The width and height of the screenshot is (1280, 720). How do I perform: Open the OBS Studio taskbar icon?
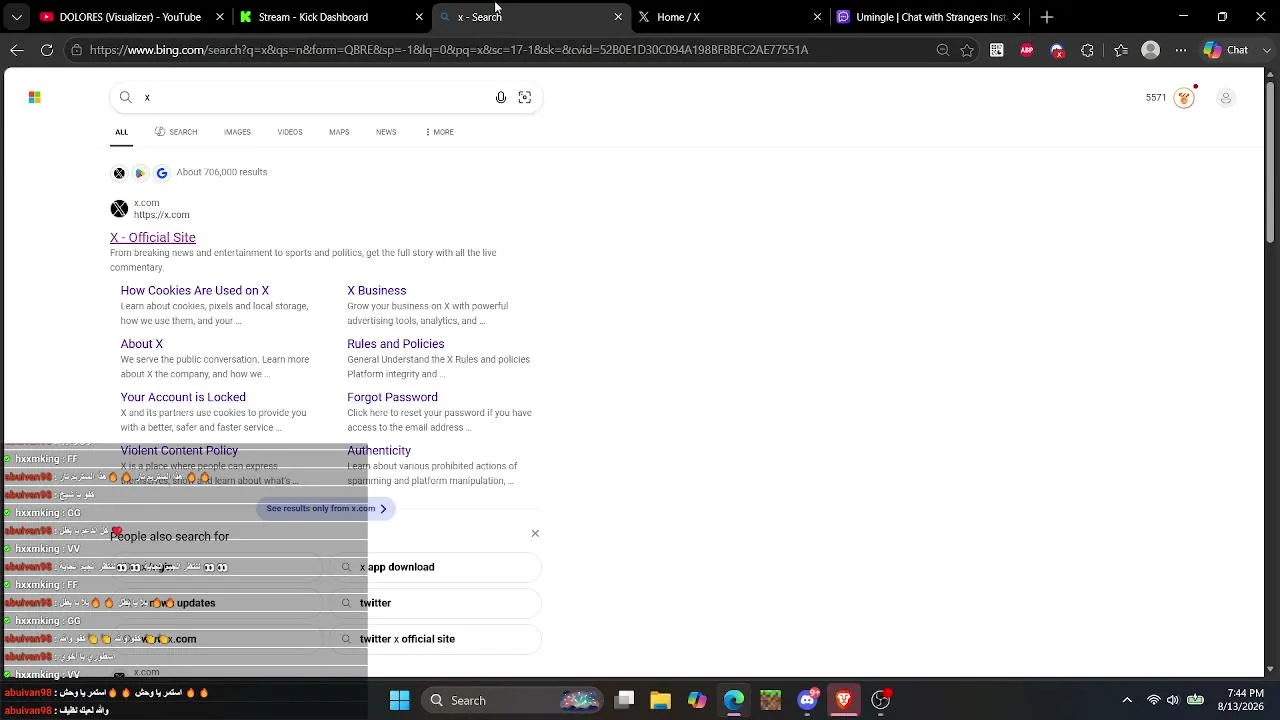tap(881, 700)
